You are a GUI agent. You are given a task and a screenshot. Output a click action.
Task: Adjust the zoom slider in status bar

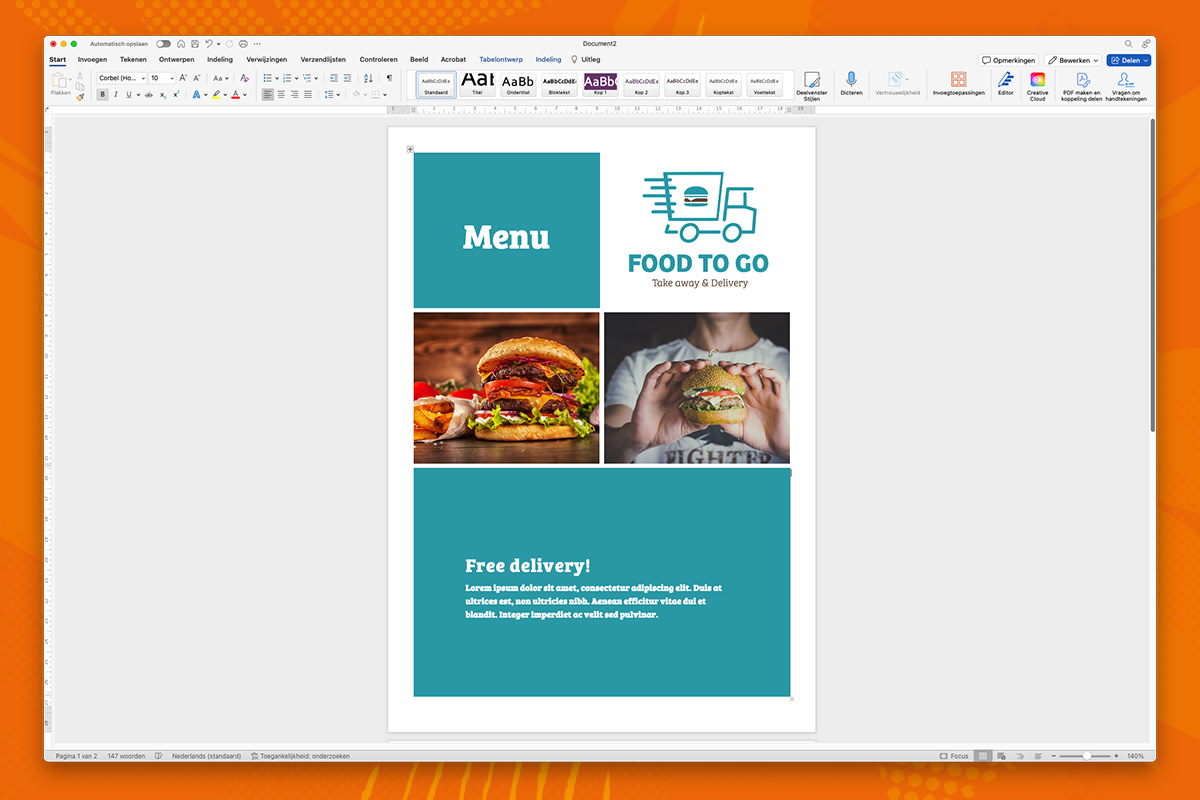[x=1088, y=756]
